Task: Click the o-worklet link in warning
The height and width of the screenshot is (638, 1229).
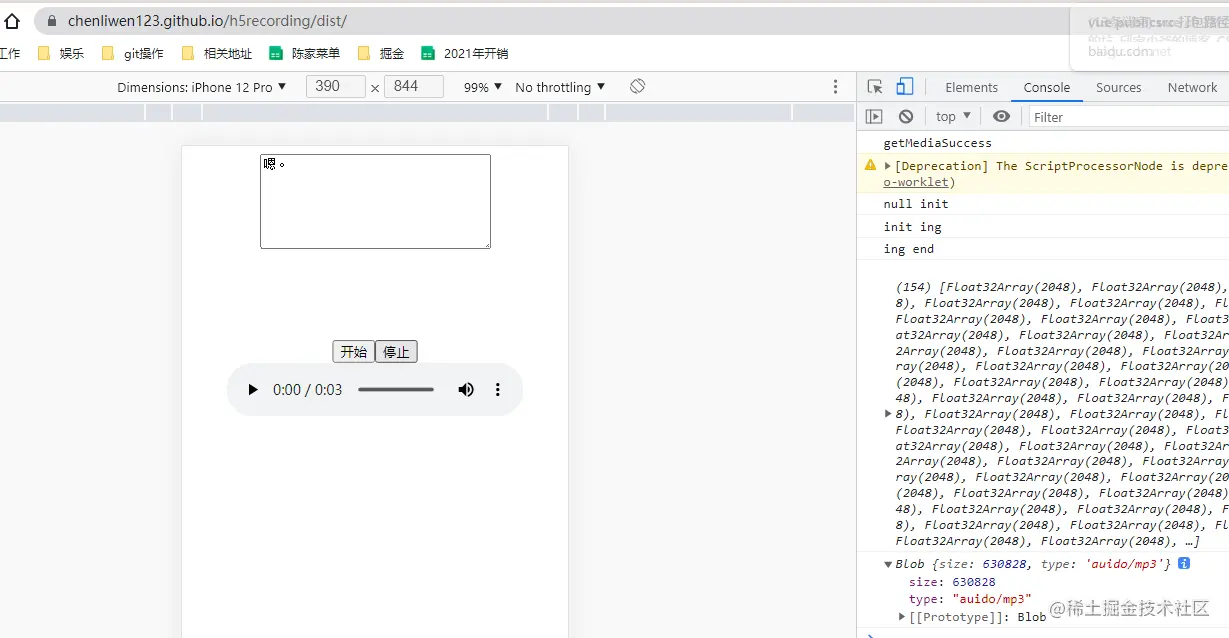Action: pyautogui.click(x=918, y=182)
